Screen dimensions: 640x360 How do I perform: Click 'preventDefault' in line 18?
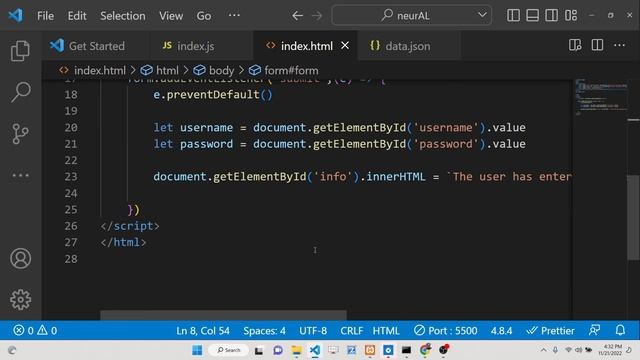[213, 95]
